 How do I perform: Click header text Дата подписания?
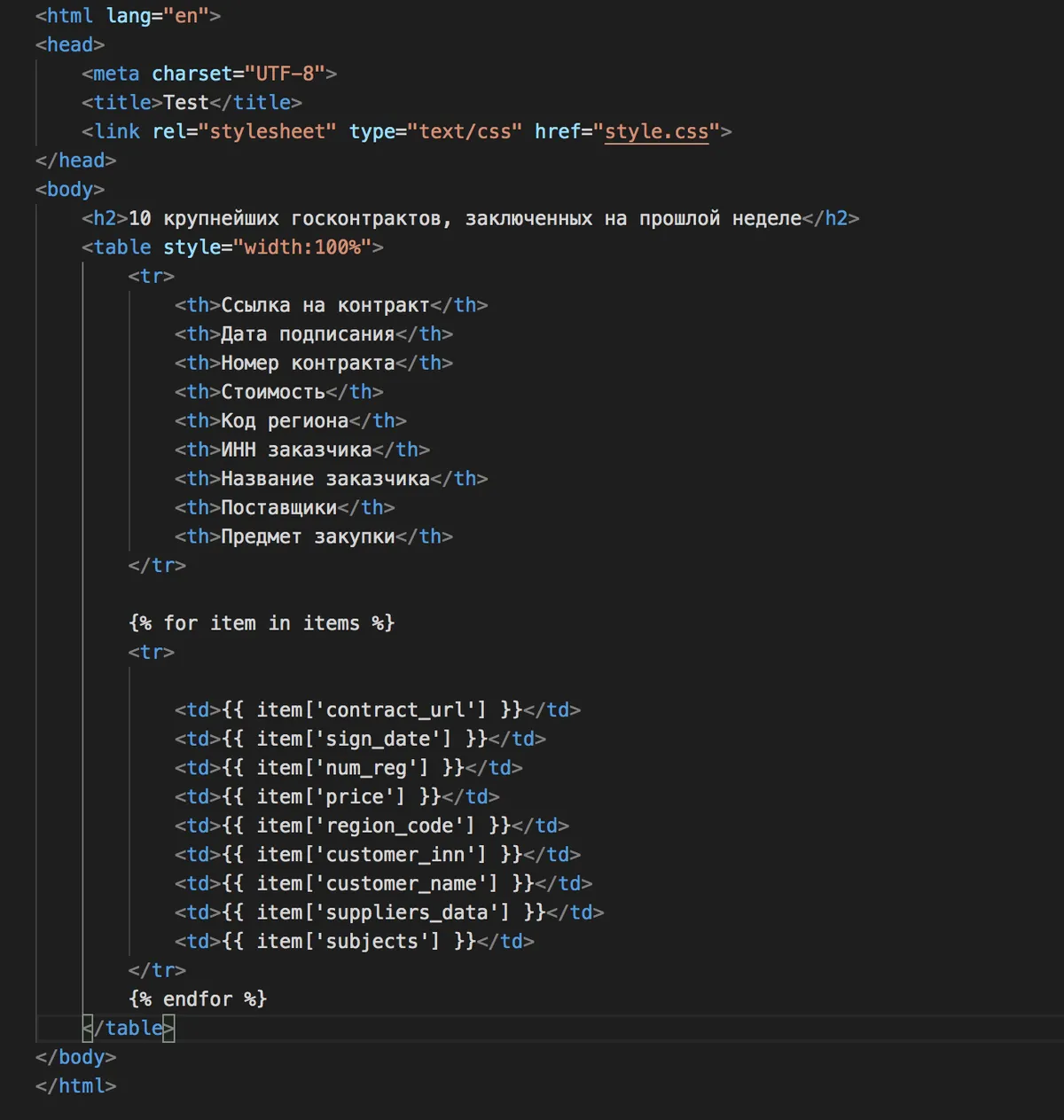point(308,334)
